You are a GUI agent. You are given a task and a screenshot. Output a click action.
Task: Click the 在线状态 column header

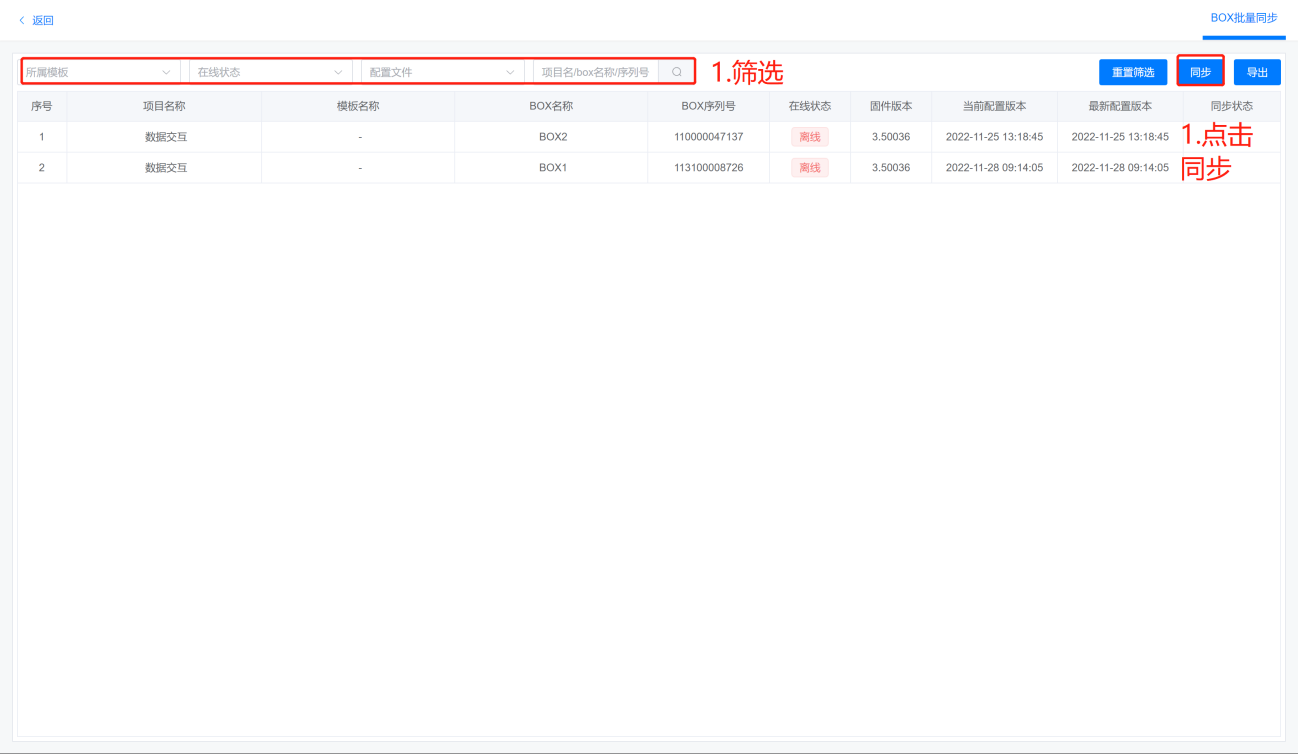[810, 106]
